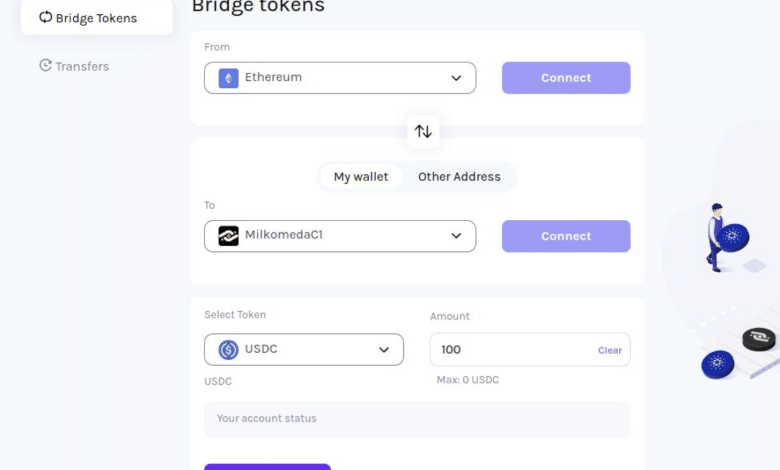Clear the amount field
This screenshot has height=470, width=780.
coord(610,351)
